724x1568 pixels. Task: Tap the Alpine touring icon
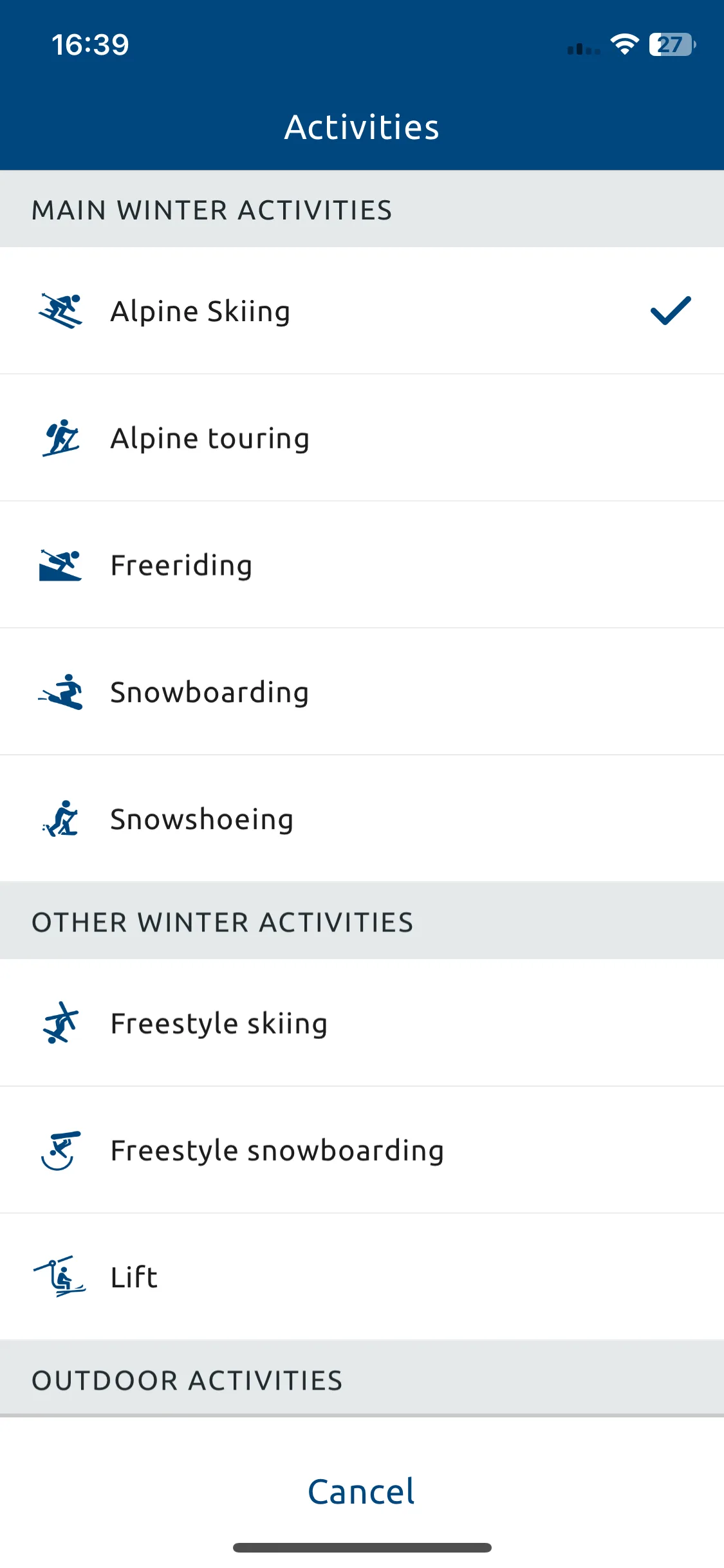click(x=60, y=438)
